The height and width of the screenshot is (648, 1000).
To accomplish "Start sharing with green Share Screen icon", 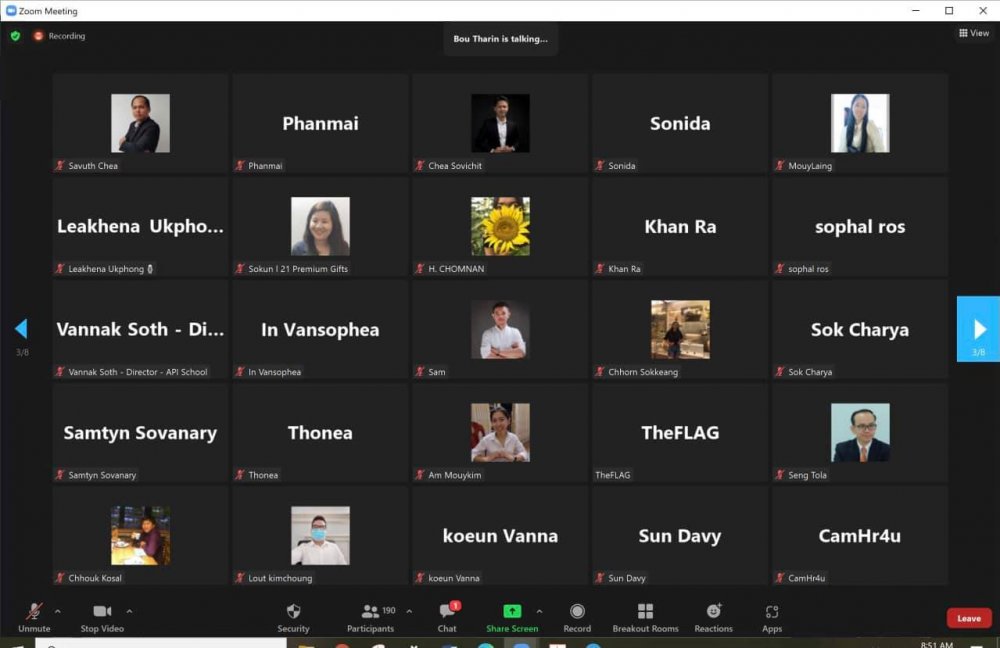I will click(x=512, y=611).
